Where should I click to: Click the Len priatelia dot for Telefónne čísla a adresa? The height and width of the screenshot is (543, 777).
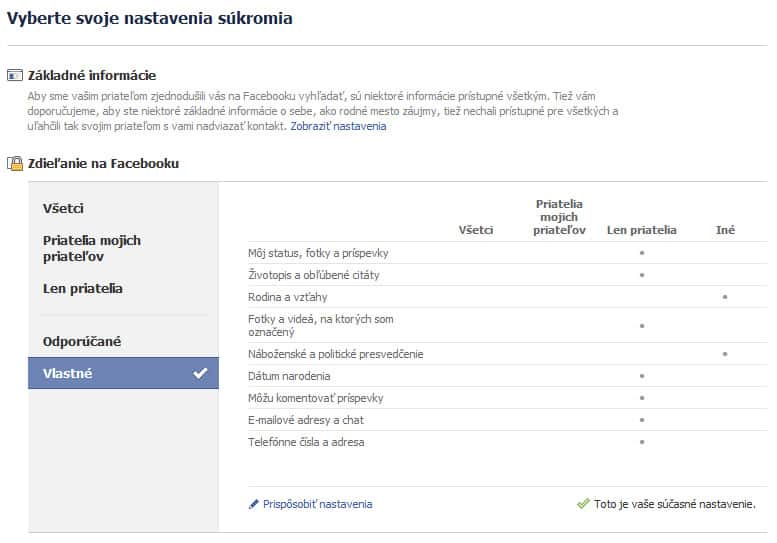[642, 441]
